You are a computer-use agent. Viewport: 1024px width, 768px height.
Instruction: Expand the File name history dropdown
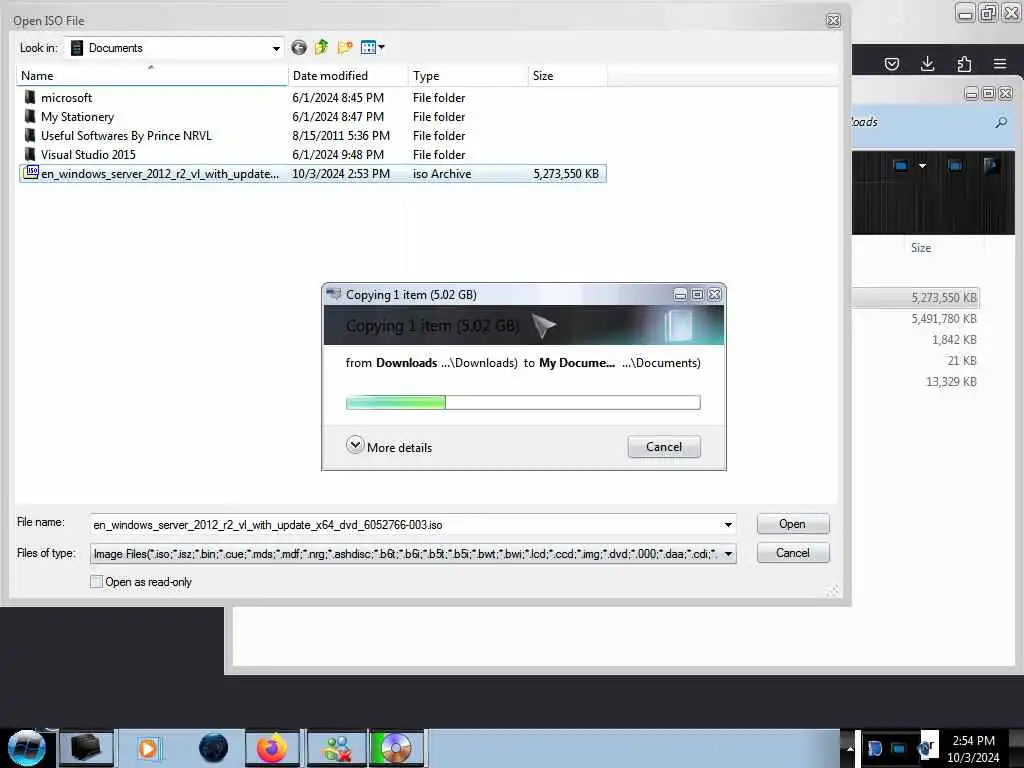click(x=728, y=524)
